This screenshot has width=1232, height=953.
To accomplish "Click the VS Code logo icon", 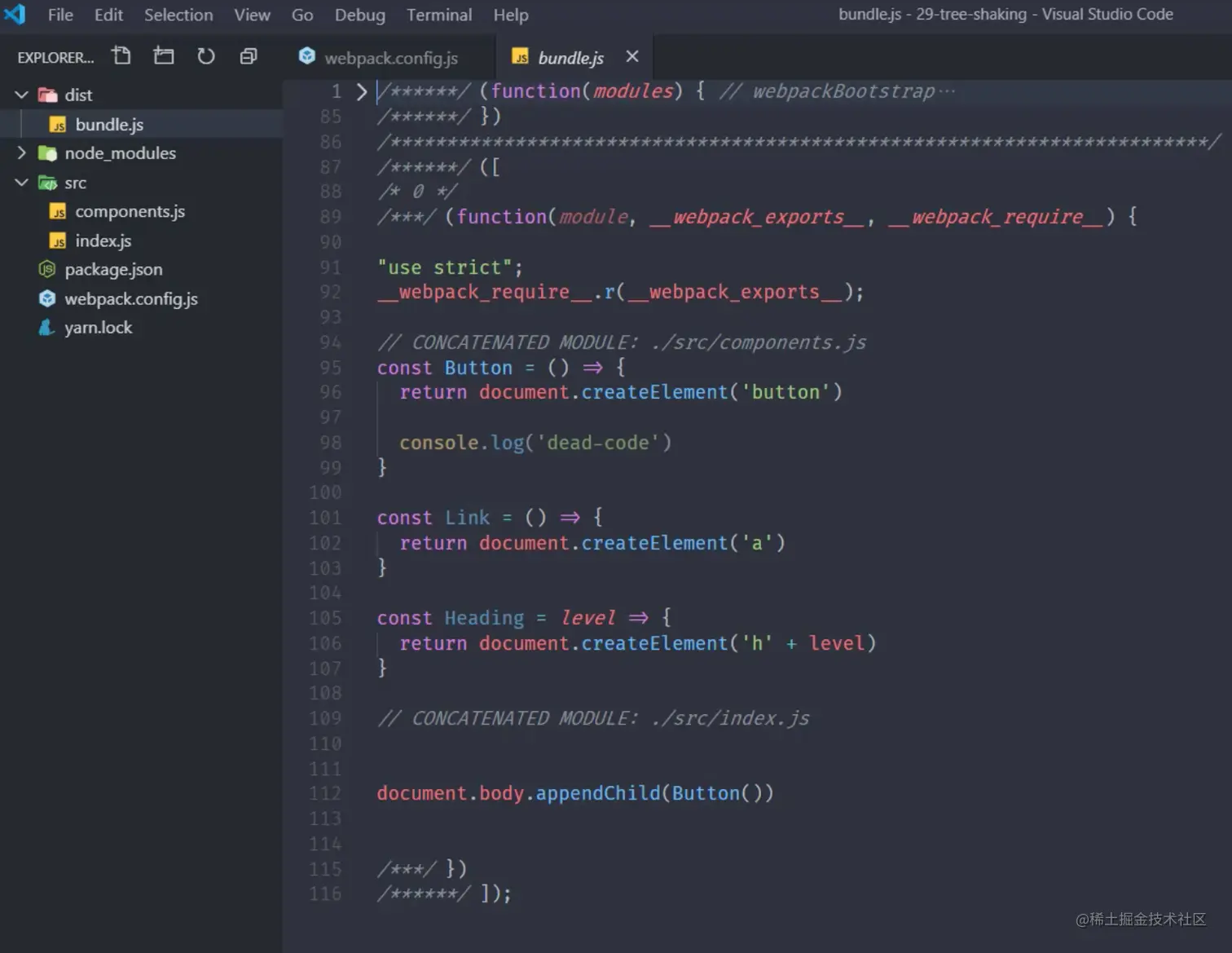I will tap(15, 14).
